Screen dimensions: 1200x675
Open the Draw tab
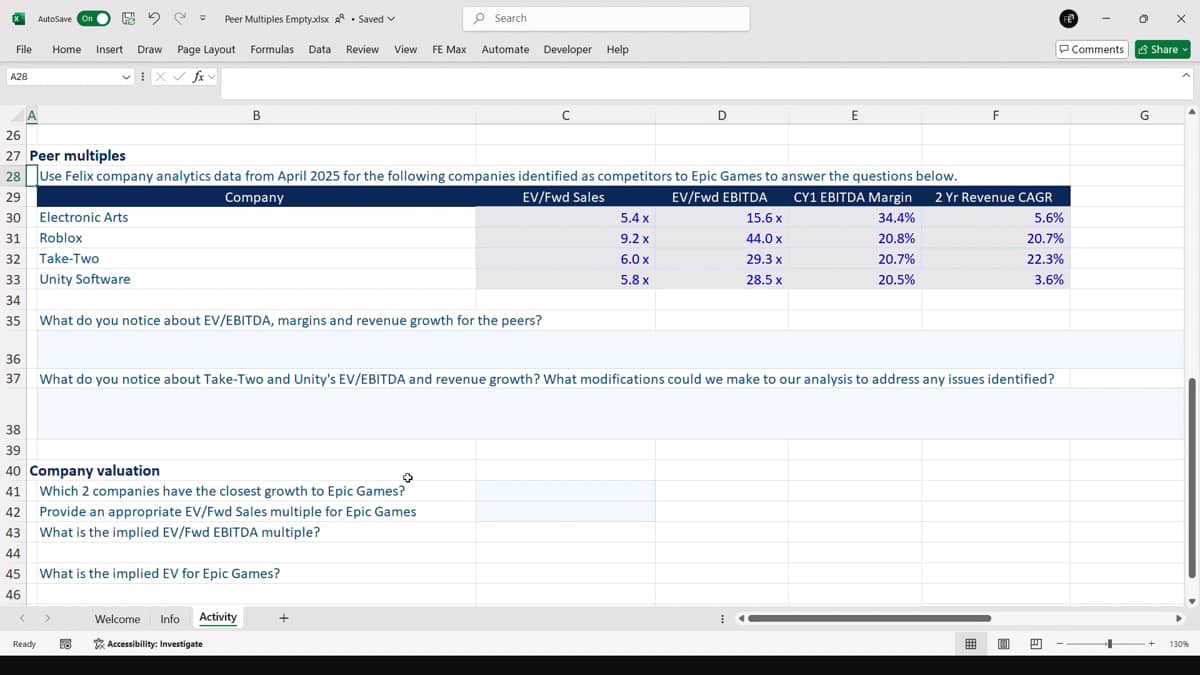[150, 49]
